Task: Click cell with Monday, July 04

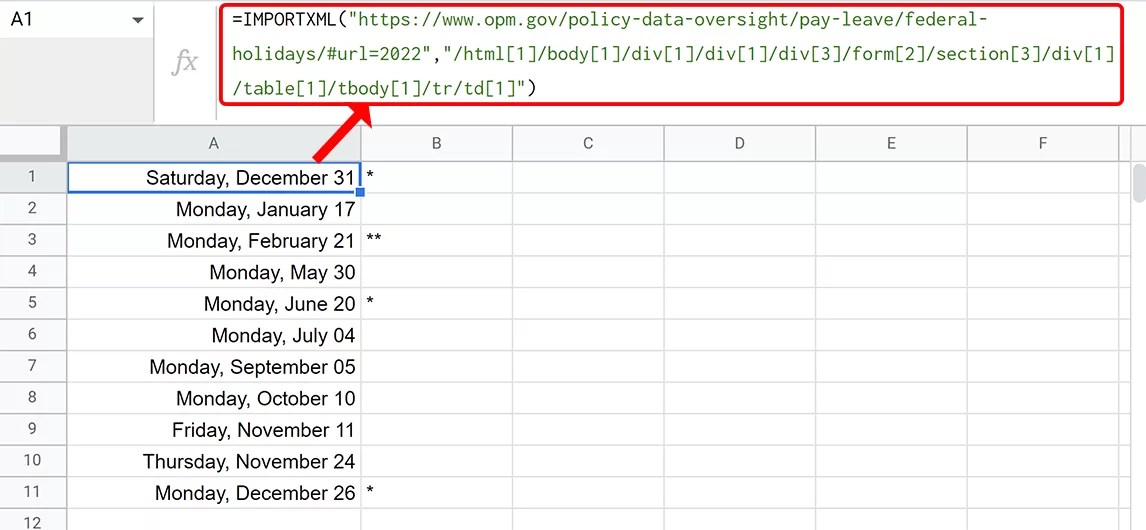Action: pyautogui.click(x=213, y=335)
